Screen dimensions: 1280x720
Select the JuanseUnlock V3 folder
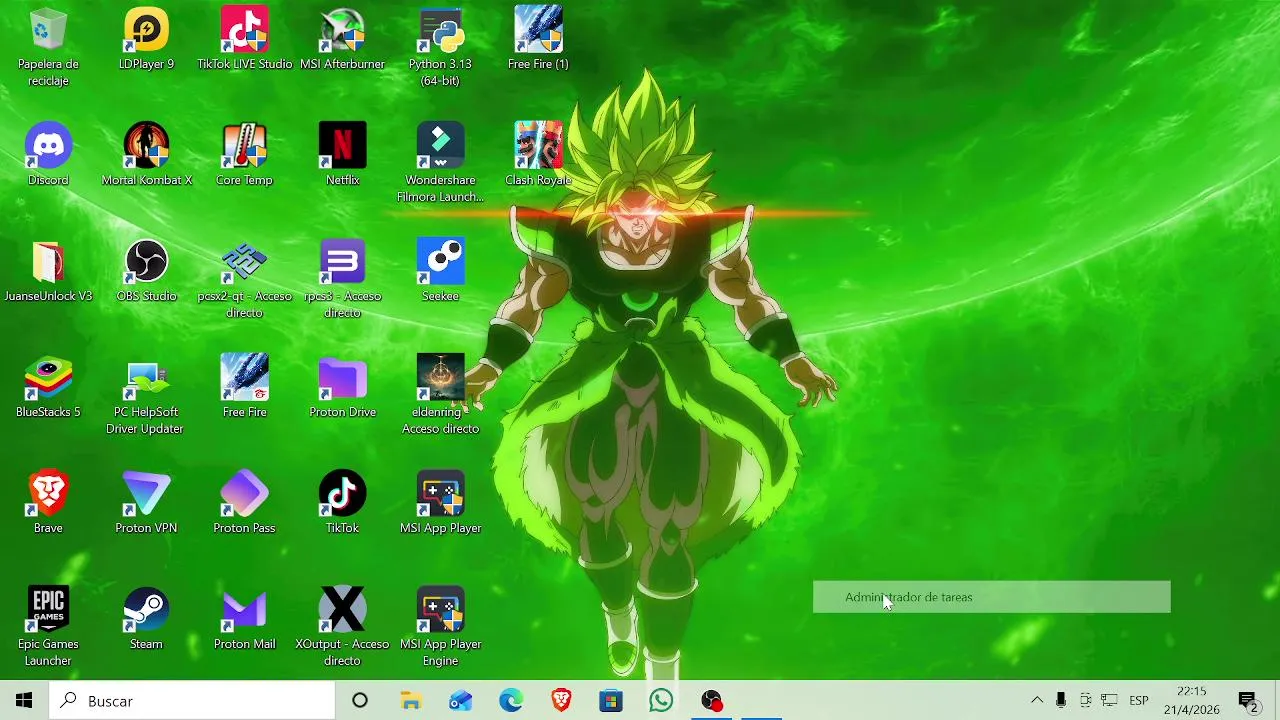click(48, 271)
